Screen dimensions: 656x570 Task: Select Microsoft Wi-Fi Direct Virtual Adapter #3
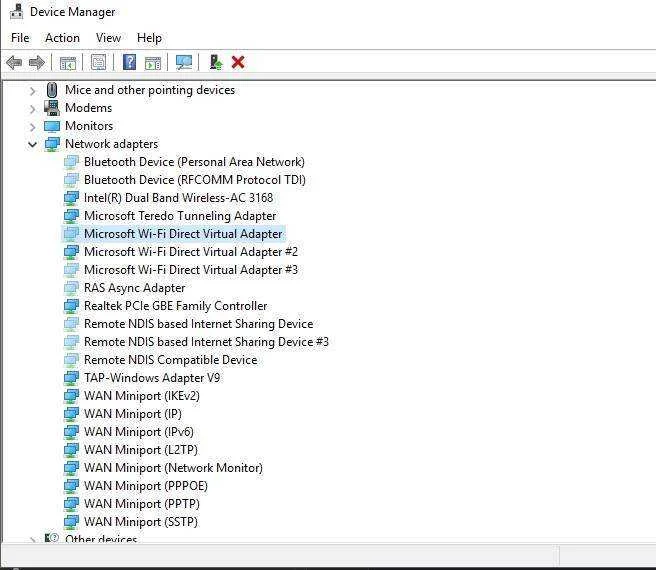coord(191,270)
